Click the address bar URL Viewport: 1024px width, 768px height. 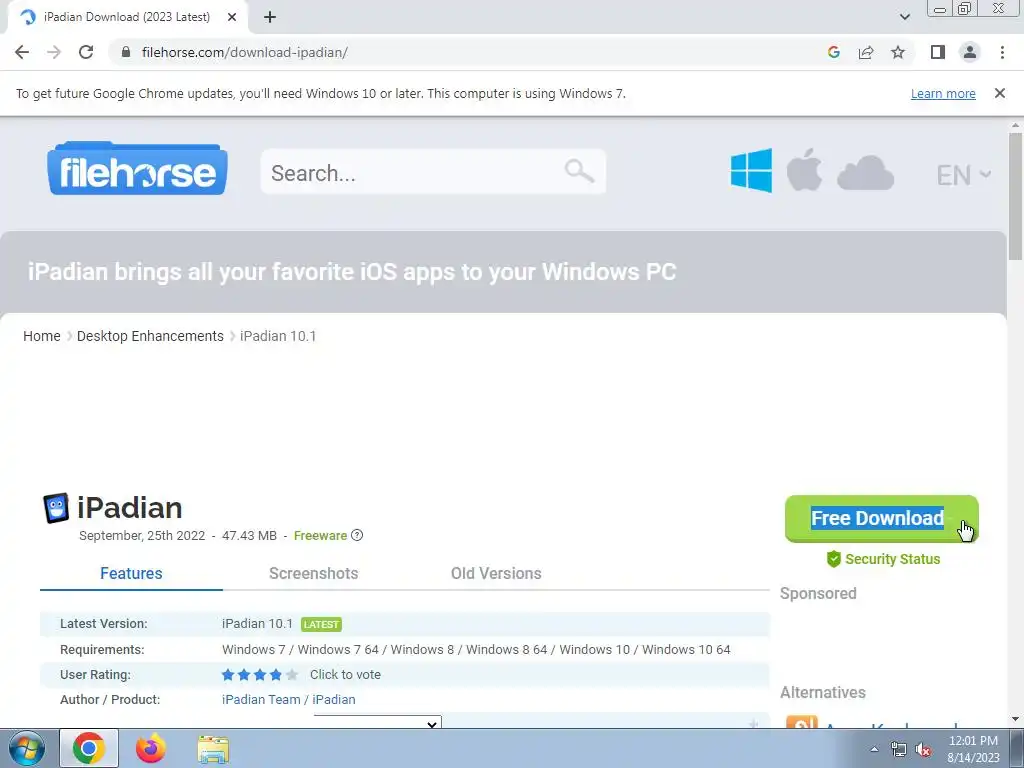(244, 52)
